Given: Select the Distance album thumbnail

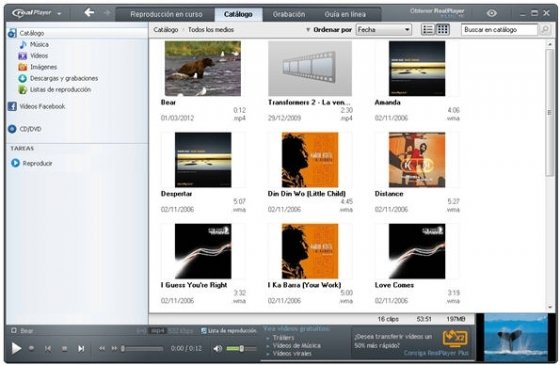Looking at the screenshot, I should (417, 160).
